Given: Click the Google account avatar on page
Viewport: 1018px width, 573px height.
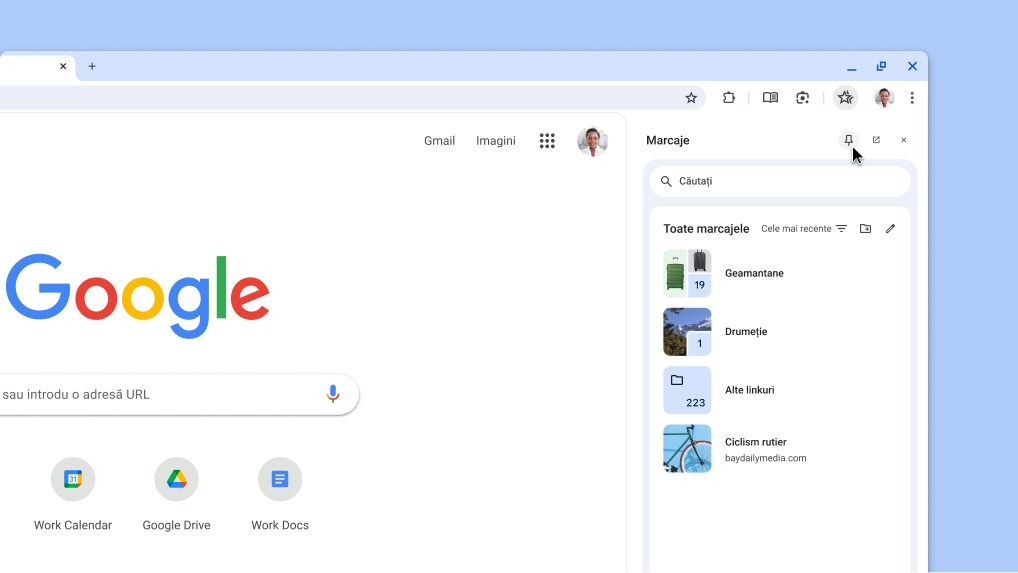Looking at the screenshot, I should pyautogui.click(x=592, y=141).
